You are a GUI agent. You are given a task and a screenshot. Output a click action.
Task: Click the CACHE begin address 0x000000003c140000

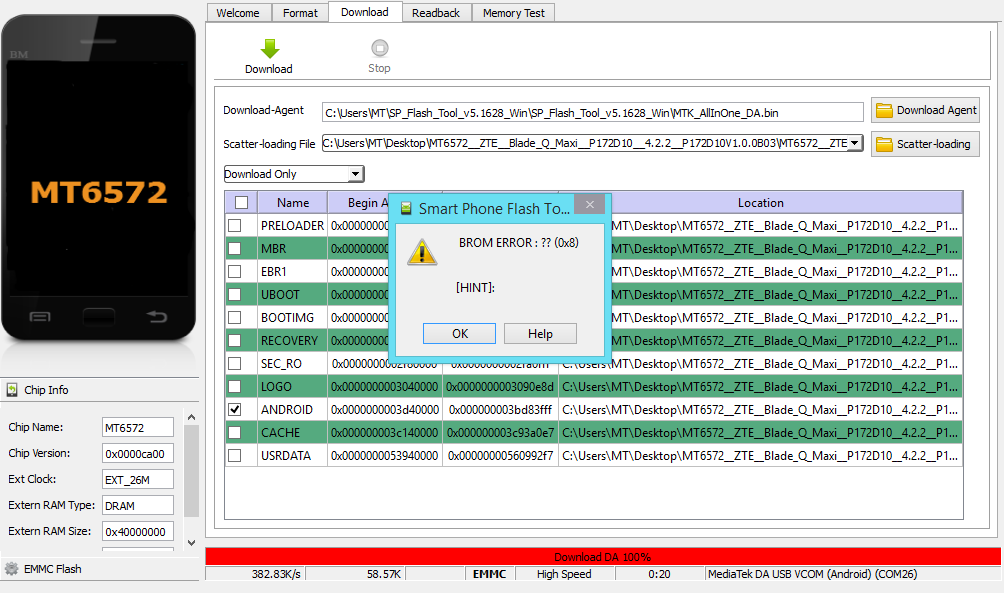tap(385, 433)
